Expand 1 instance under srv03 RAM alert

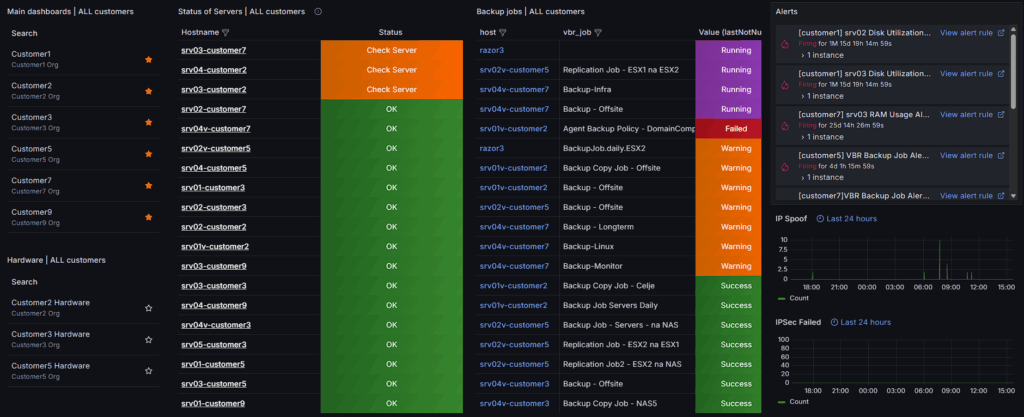[x=823, y=137]
